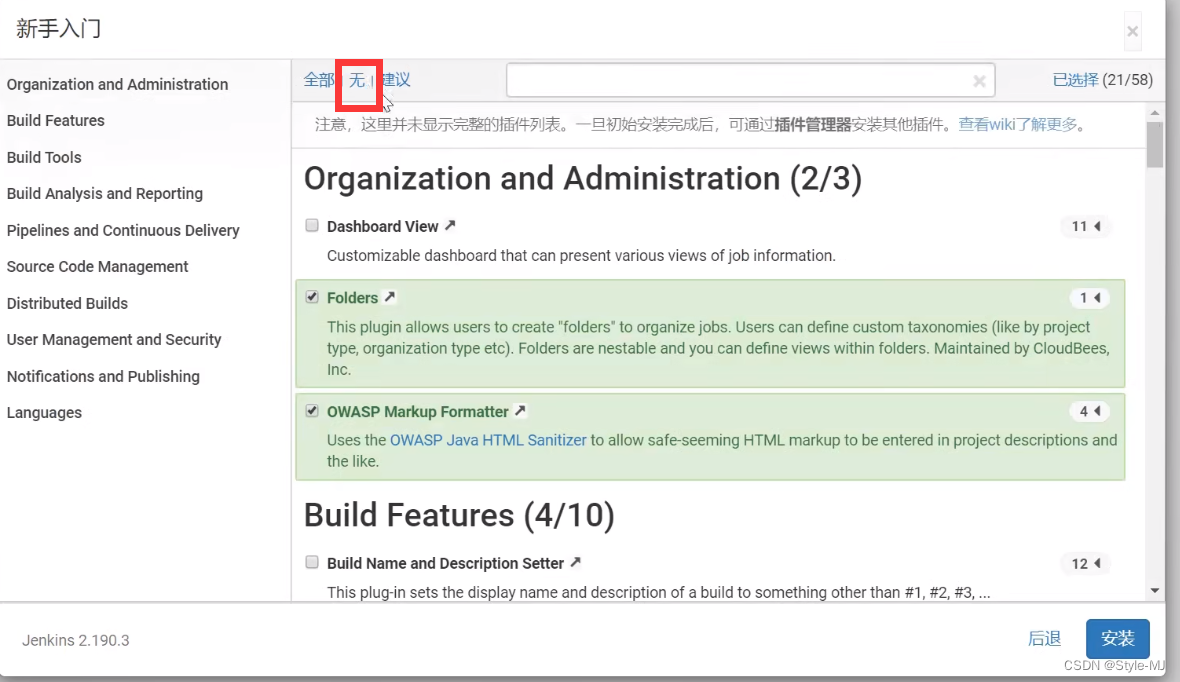Go to Build Features category
Screen dimensions: 1180x682
pos(56,120)
